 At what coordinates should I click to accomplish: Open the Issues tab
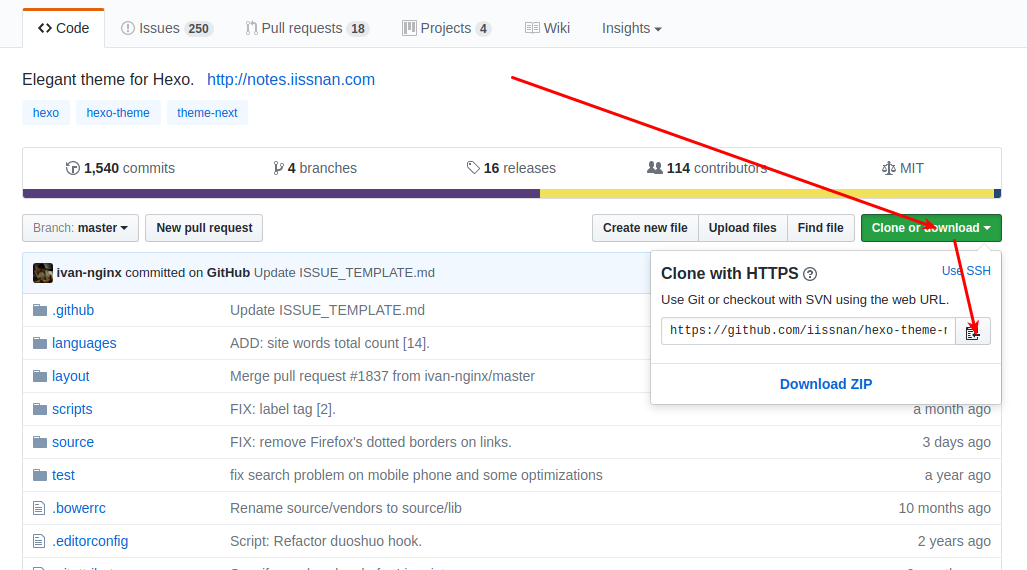(167, 28)
